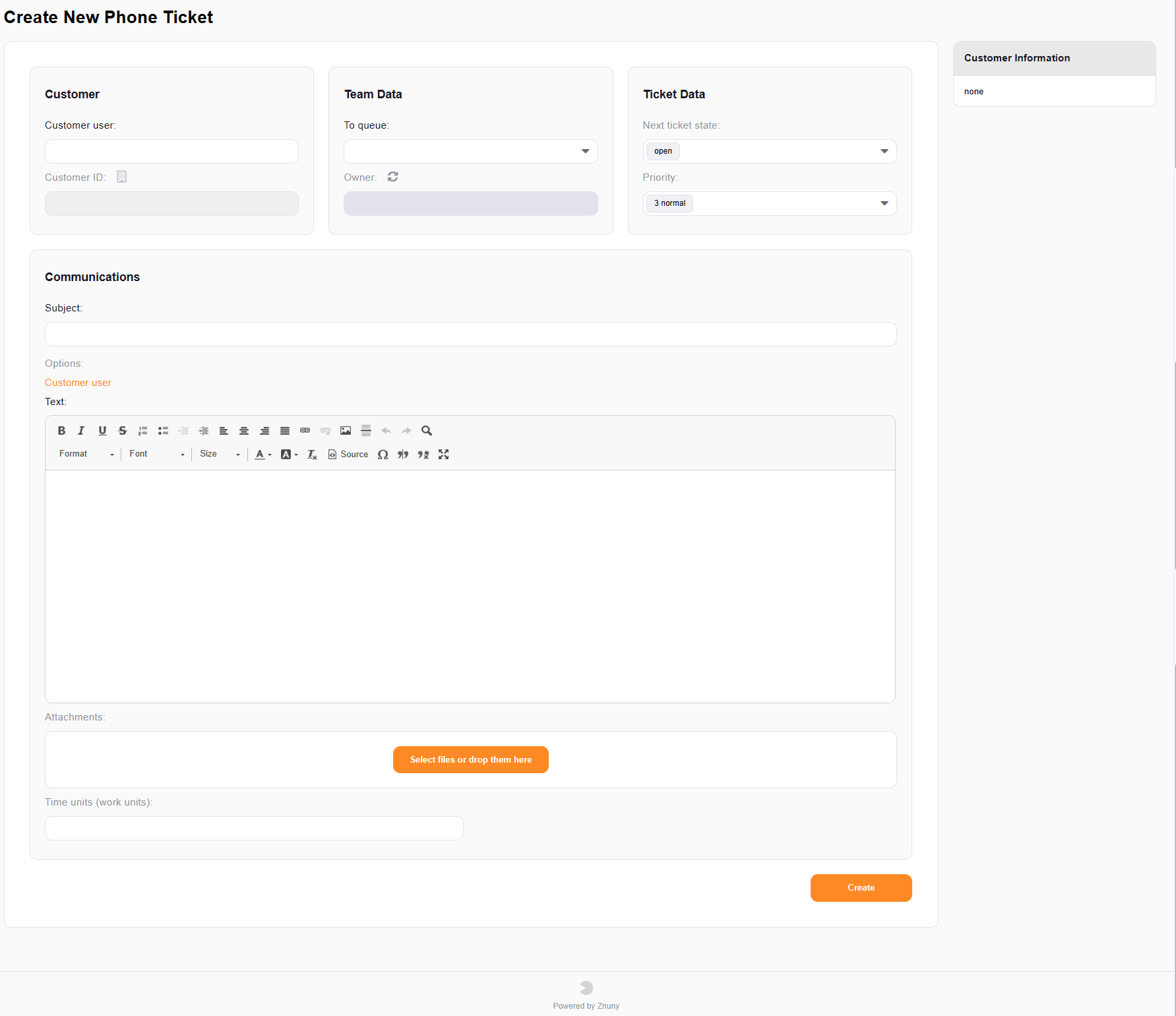Screen dimensions: 1176x1016
Task: Insert a numbered list
Action: pos(142,431)
